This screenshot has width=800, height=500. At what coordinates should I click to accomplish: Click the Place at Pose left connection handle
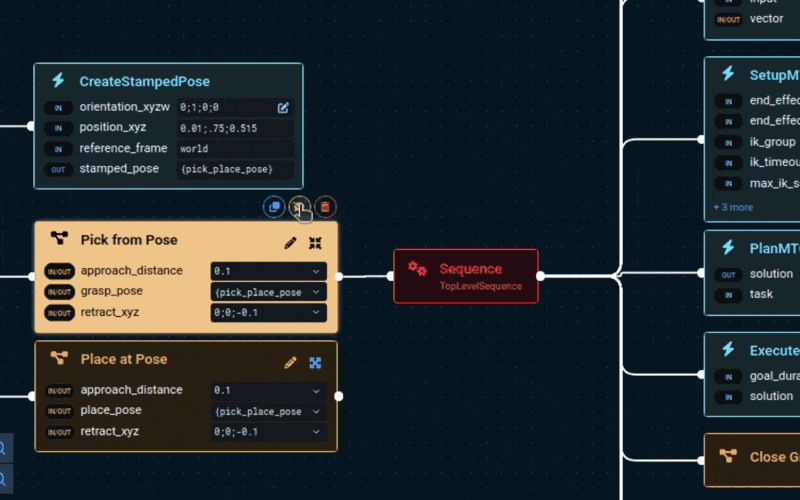point(32,396)
